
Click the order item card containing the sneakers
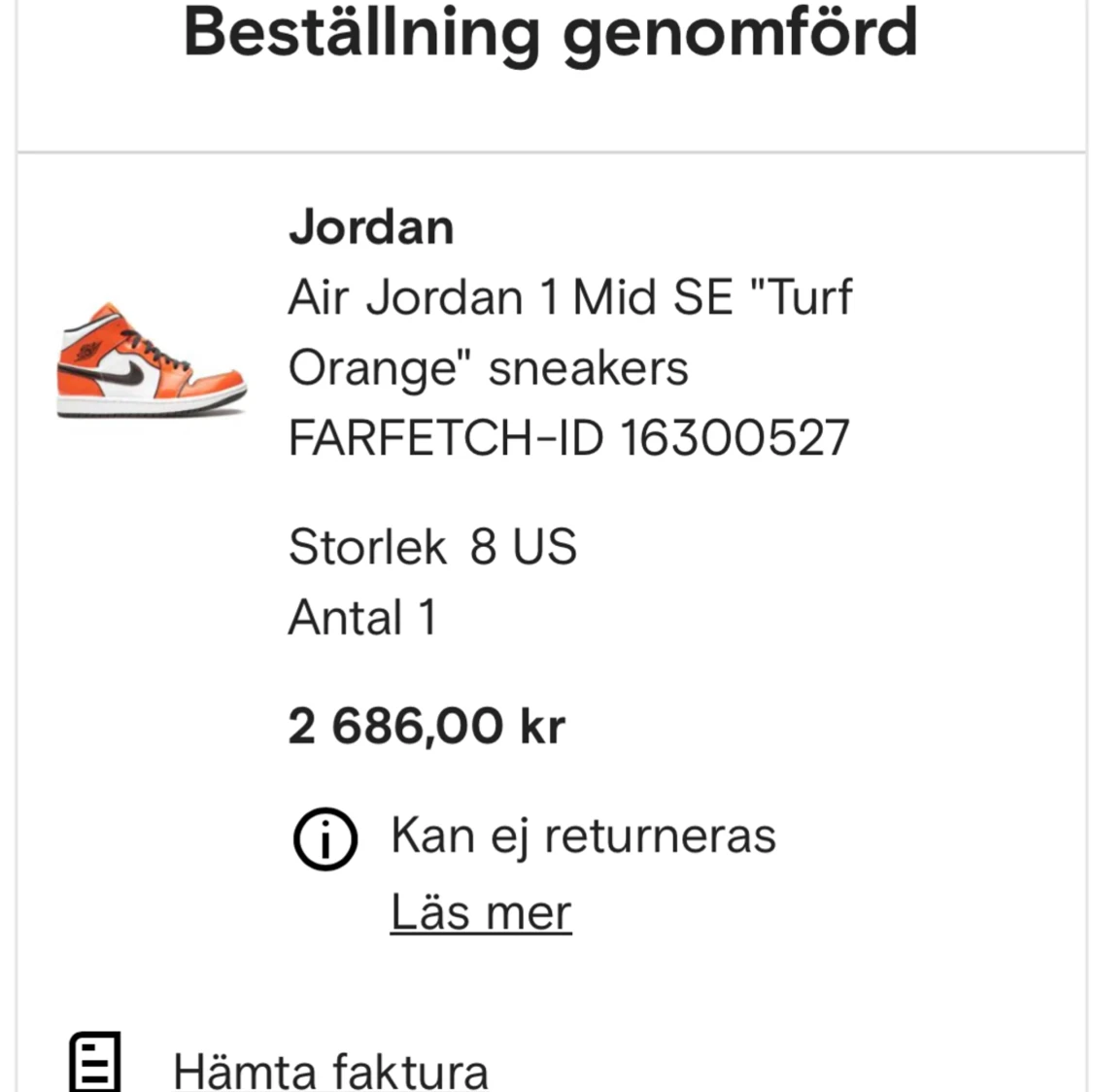coord(546,544)
